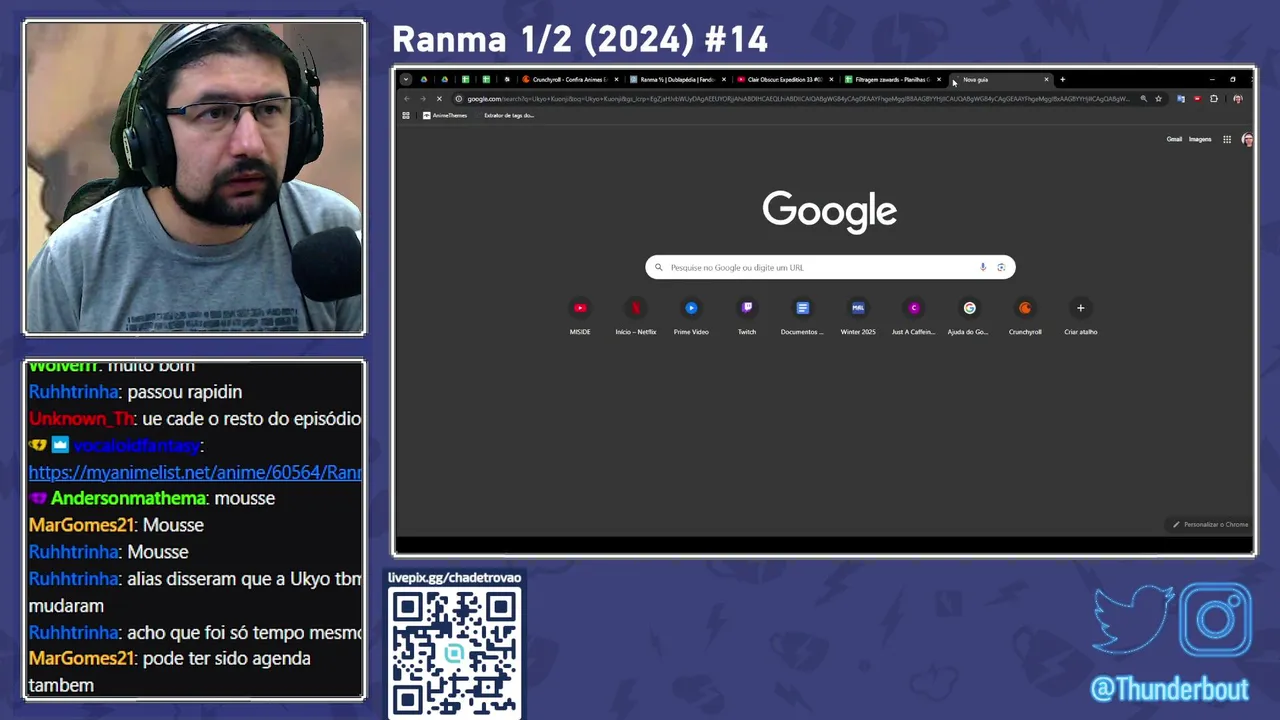1280x720 pixels.
Task: Open the MISIDE YouTube shortcut
Action: [580, 317]
